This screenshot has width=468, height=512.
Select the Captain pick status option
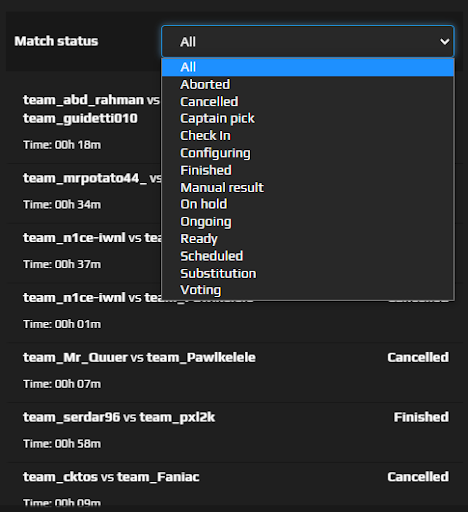click(x=308, y=119)
